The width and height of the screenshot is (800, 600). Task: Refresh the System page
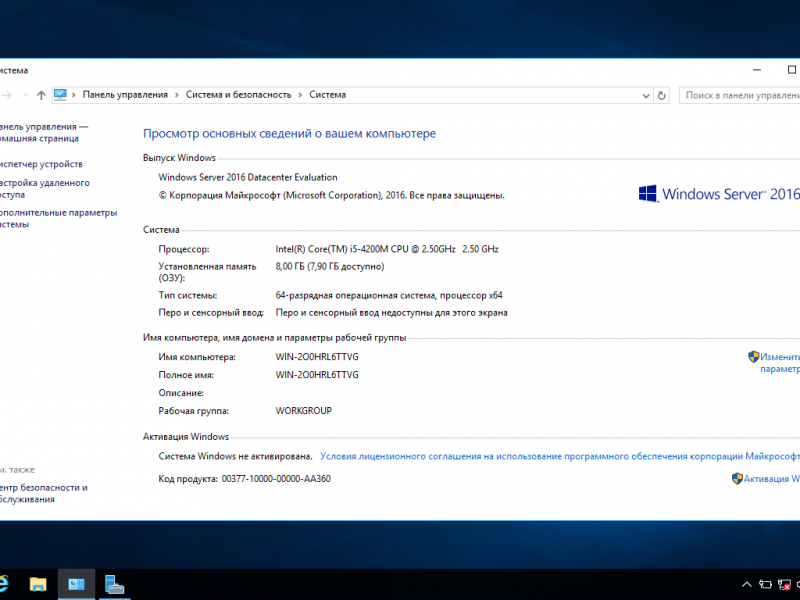point(662,95)
